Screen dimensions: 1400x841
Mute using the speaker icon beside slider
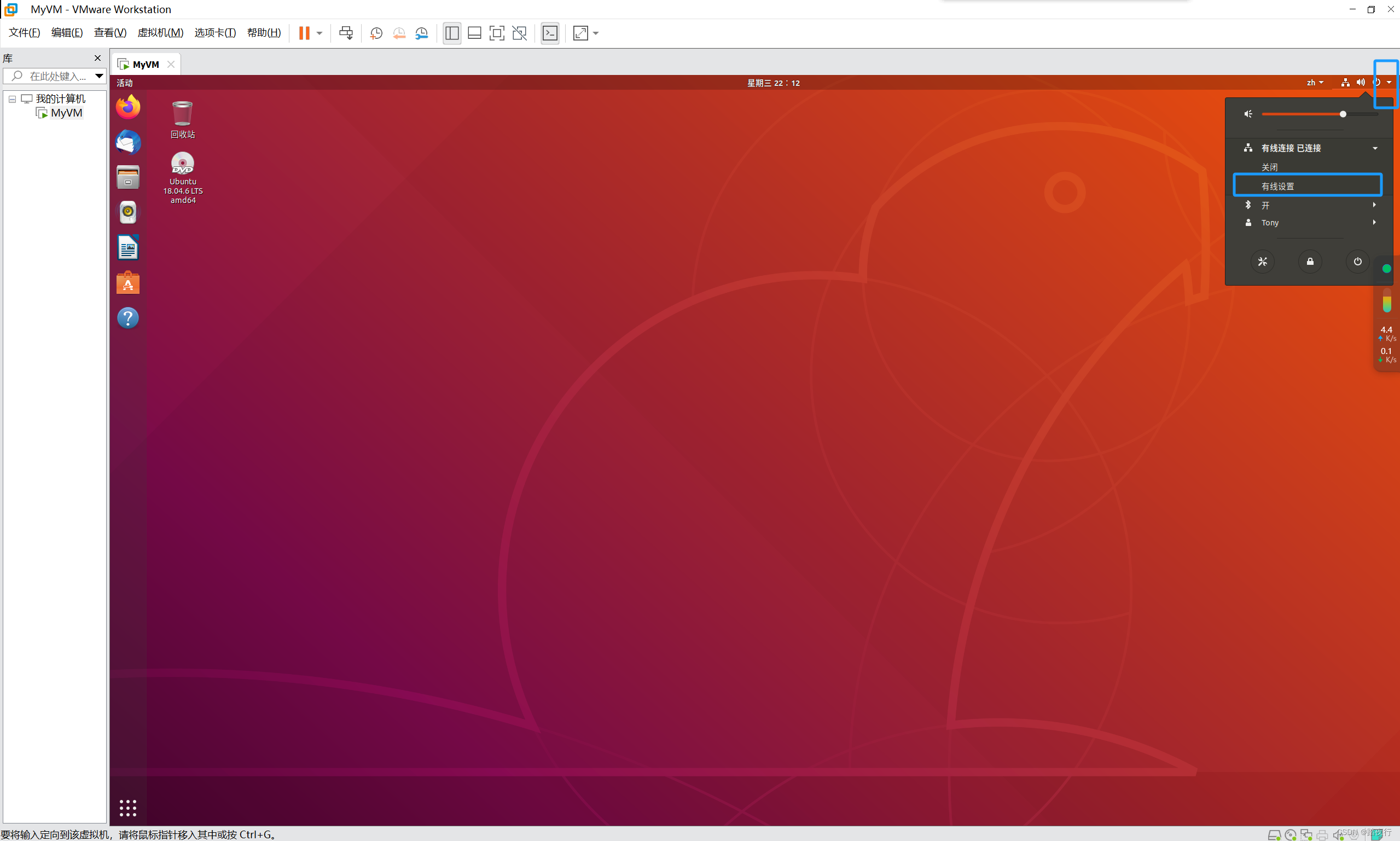1248,114
